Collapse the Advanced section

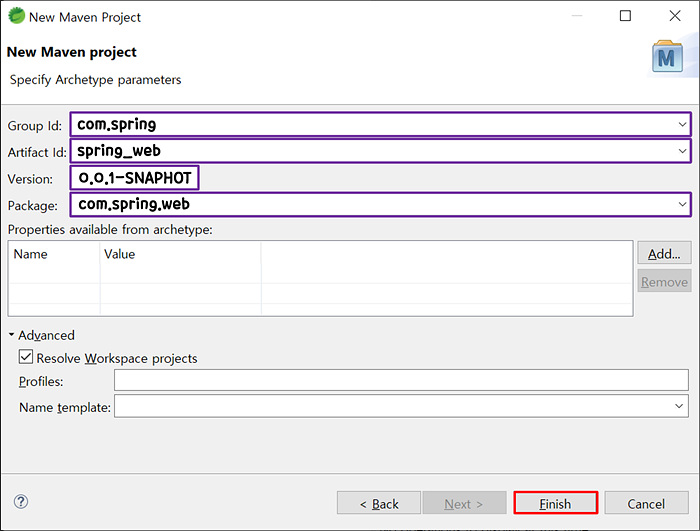pos(12,334)
